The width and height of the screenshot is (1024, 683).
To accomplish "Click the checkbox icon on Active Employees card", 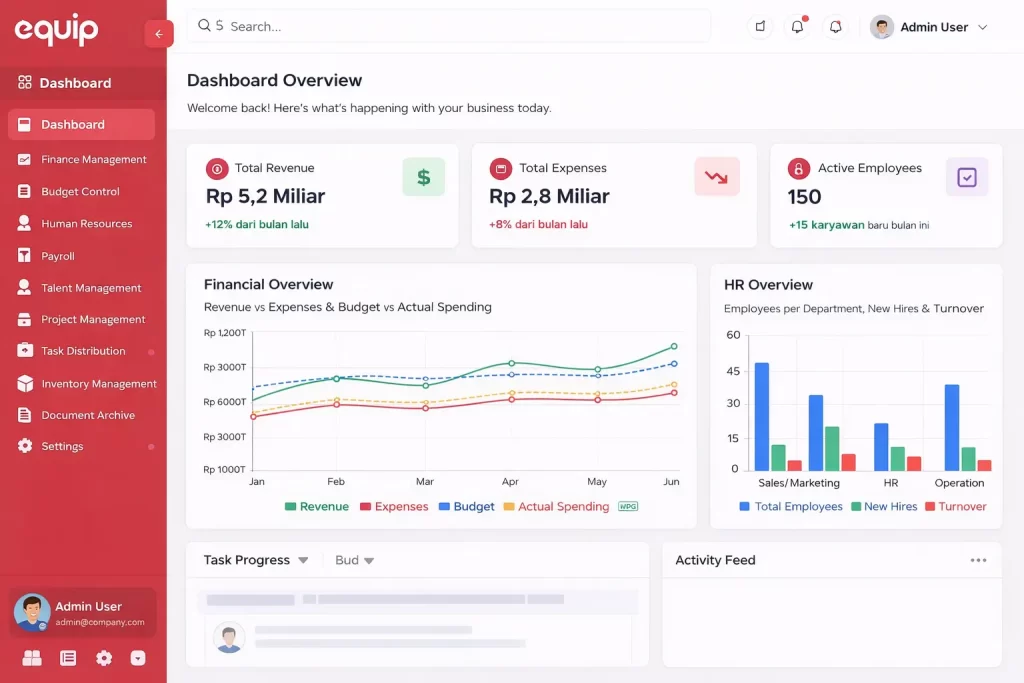I will [966, 177].
